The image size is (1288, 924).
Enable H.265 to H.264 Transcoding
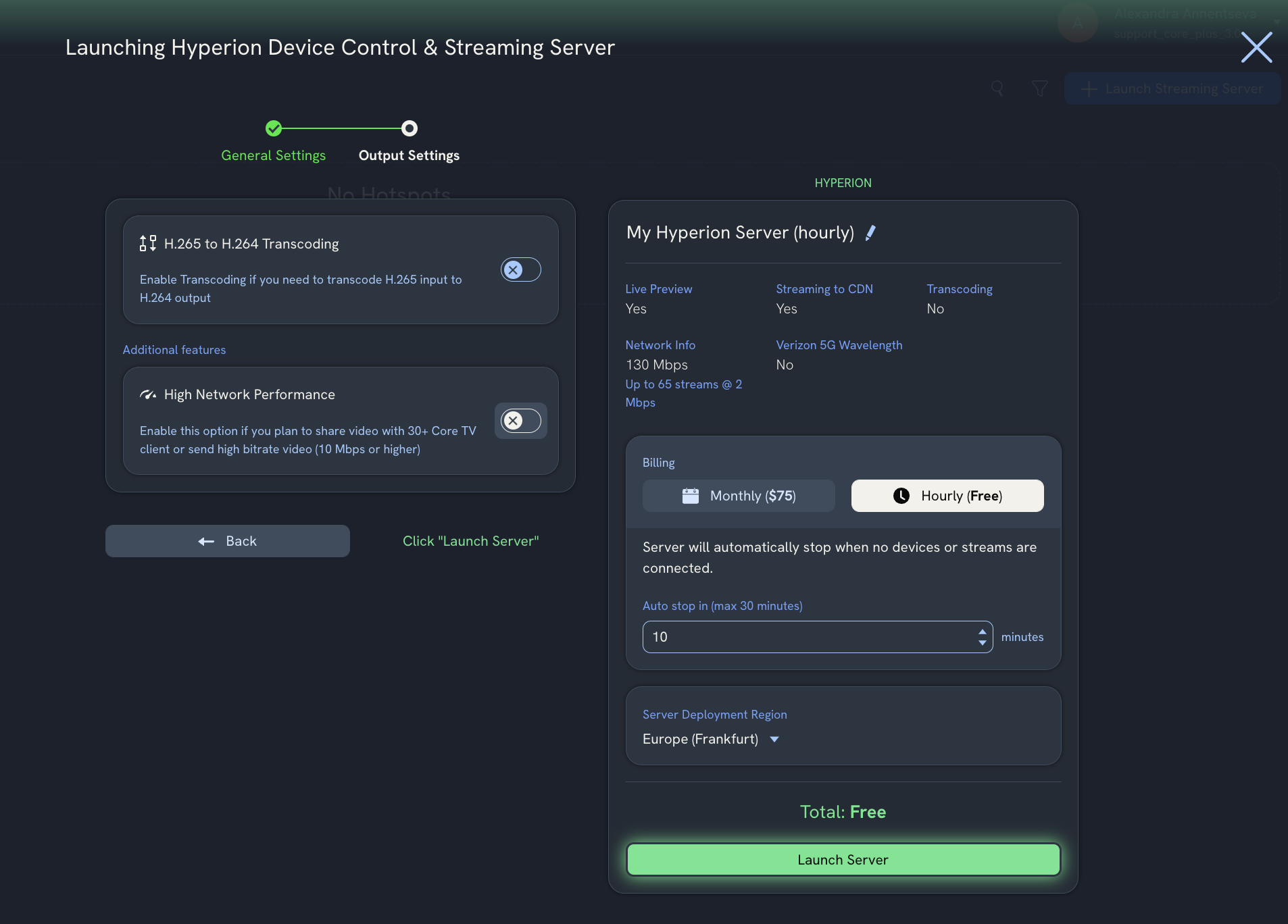[521, 269]
